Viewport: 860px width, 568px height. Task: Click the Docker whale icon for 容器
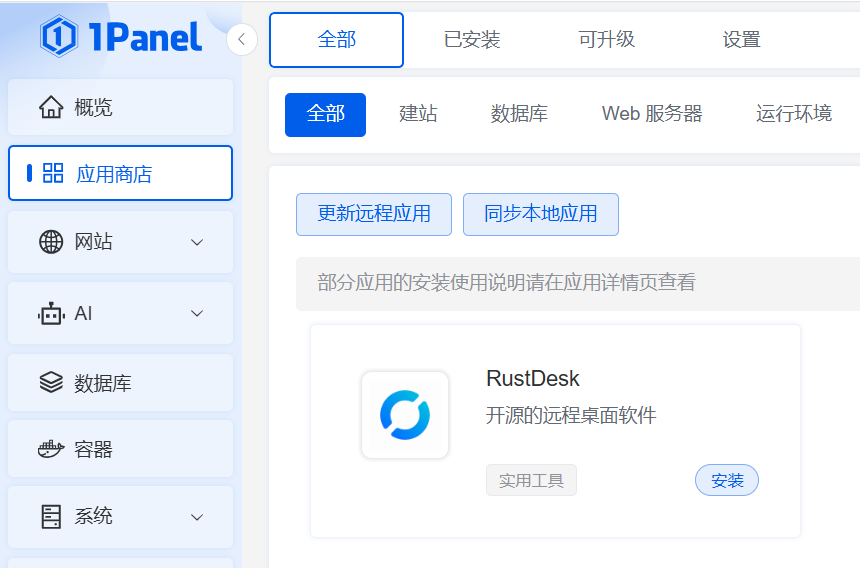51,449
